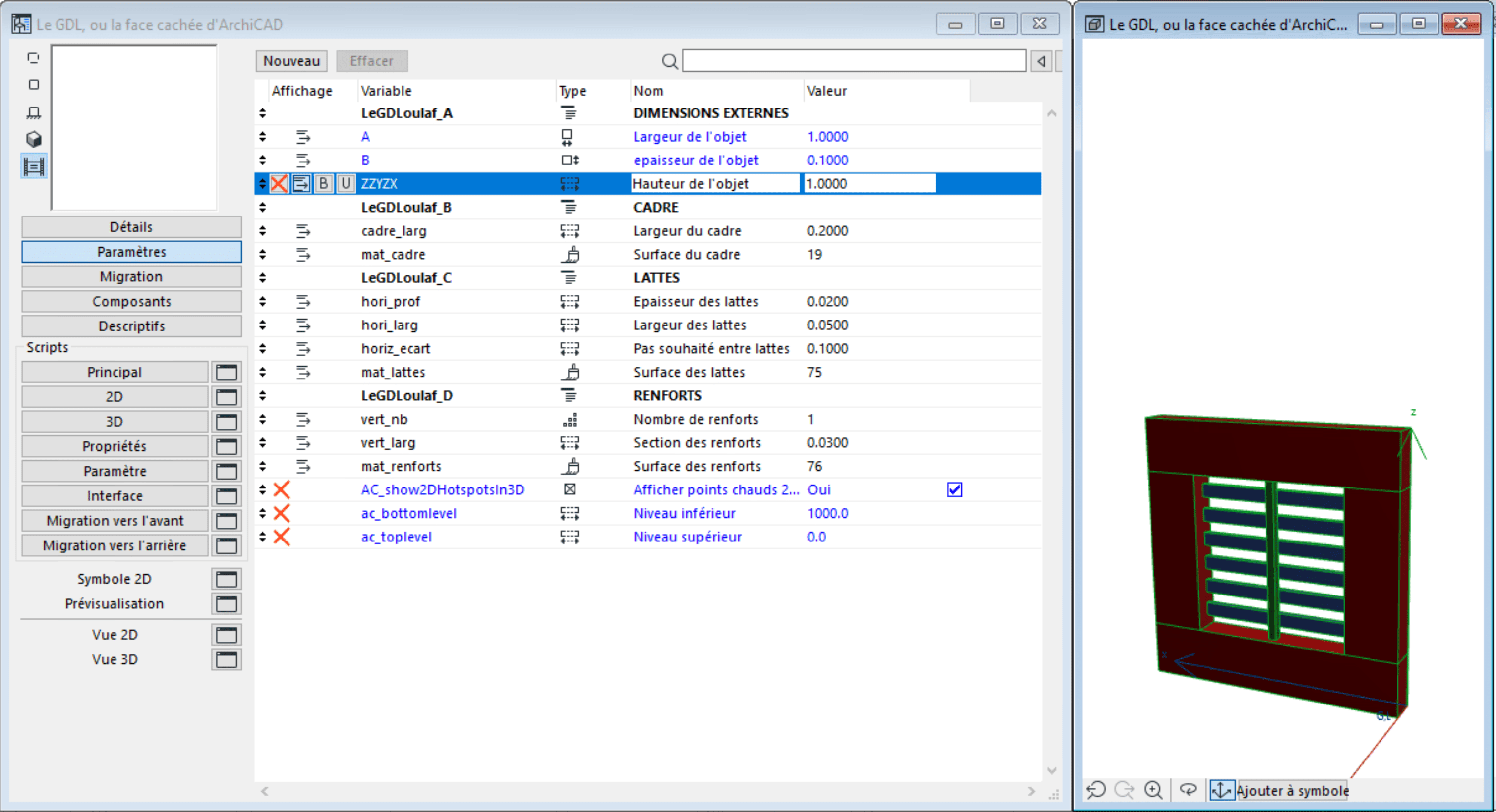Click the reorder arrows on hori_prof row
The width and height of the screenshot is (1496, 812).
click(263, 301)
